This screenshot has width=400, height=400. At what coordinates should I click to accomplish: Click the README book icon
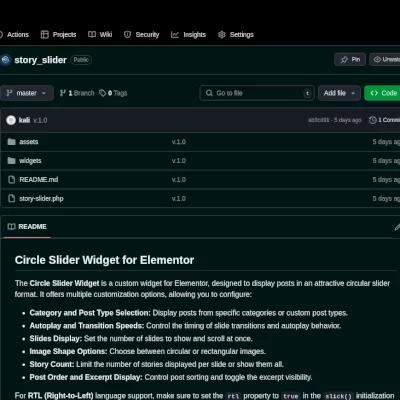12,227
